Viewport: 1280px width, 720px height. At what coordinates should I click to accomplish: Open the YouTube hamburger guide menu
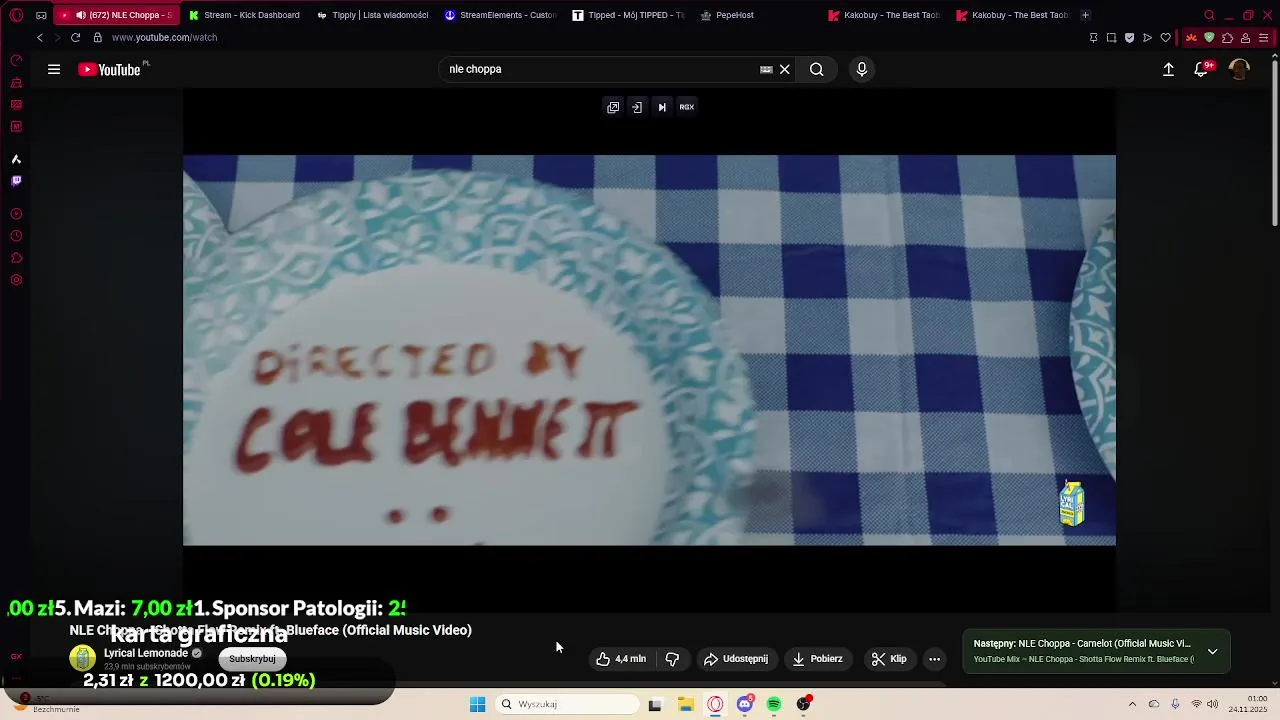[54, 69]
